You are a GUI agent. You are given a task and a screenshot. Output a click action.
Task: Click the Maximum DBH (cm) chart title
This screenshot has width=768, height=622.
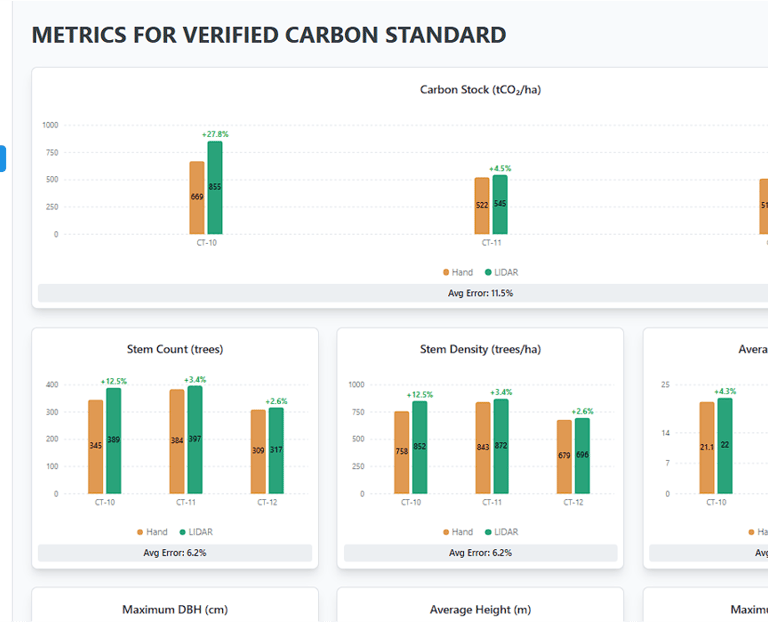click(175, 610)
